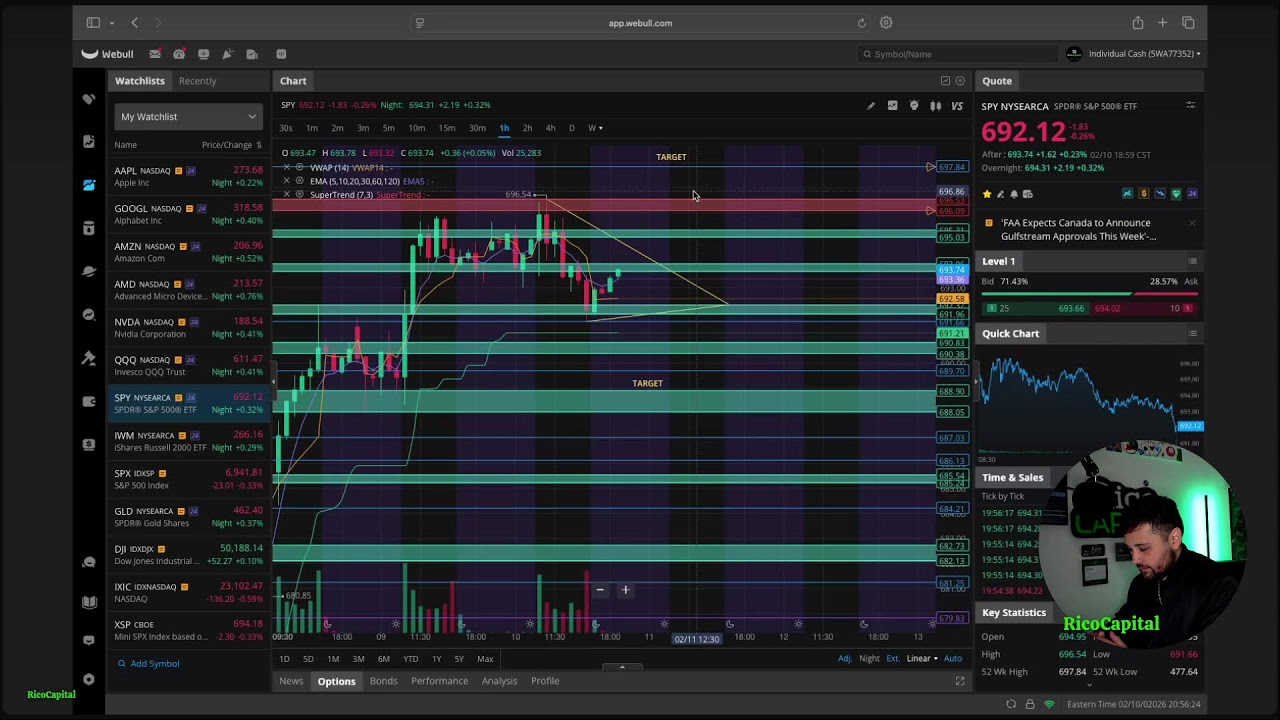
Task: Open the Options tab
Action: (x=336, y=681)
